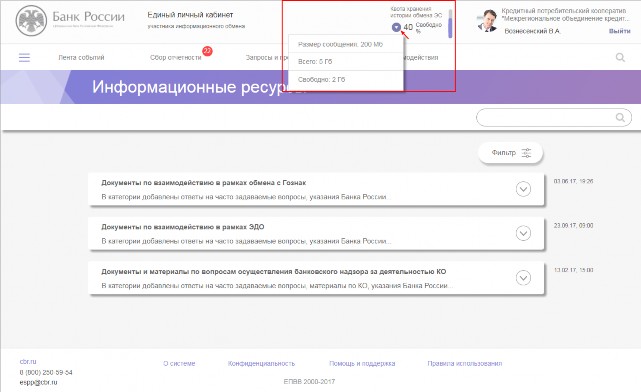The image size is (641, 392).
Task: Open the Конфиденциальность footer link
Action: tap(261, 363)
